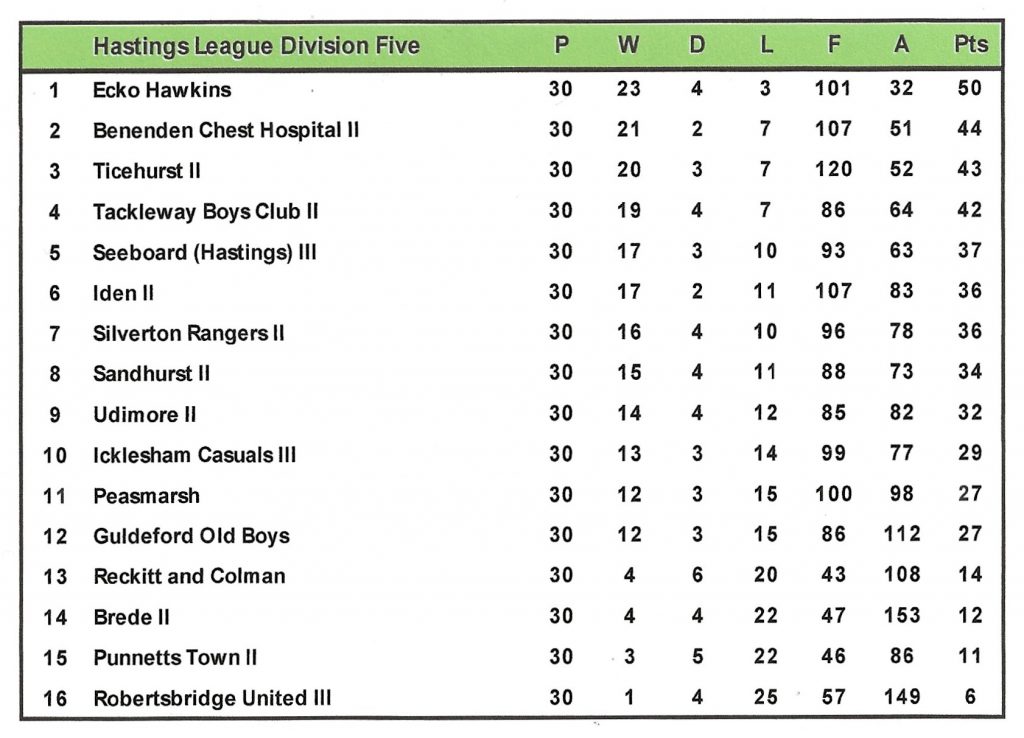1024x738 pixels.
Task: Select Ticehurst II in the table
Action: 146,171
